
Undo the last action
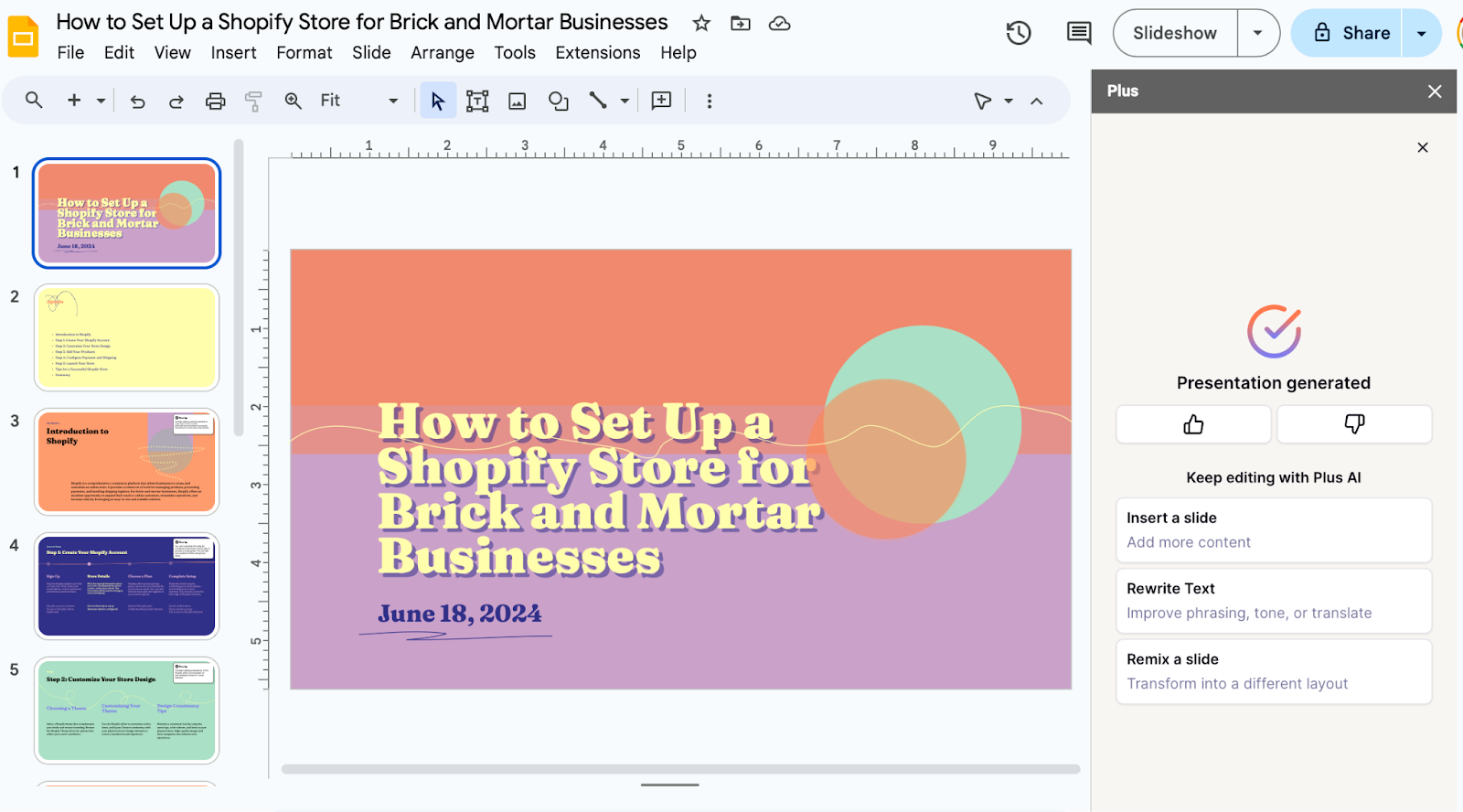[x=137, y=101]
